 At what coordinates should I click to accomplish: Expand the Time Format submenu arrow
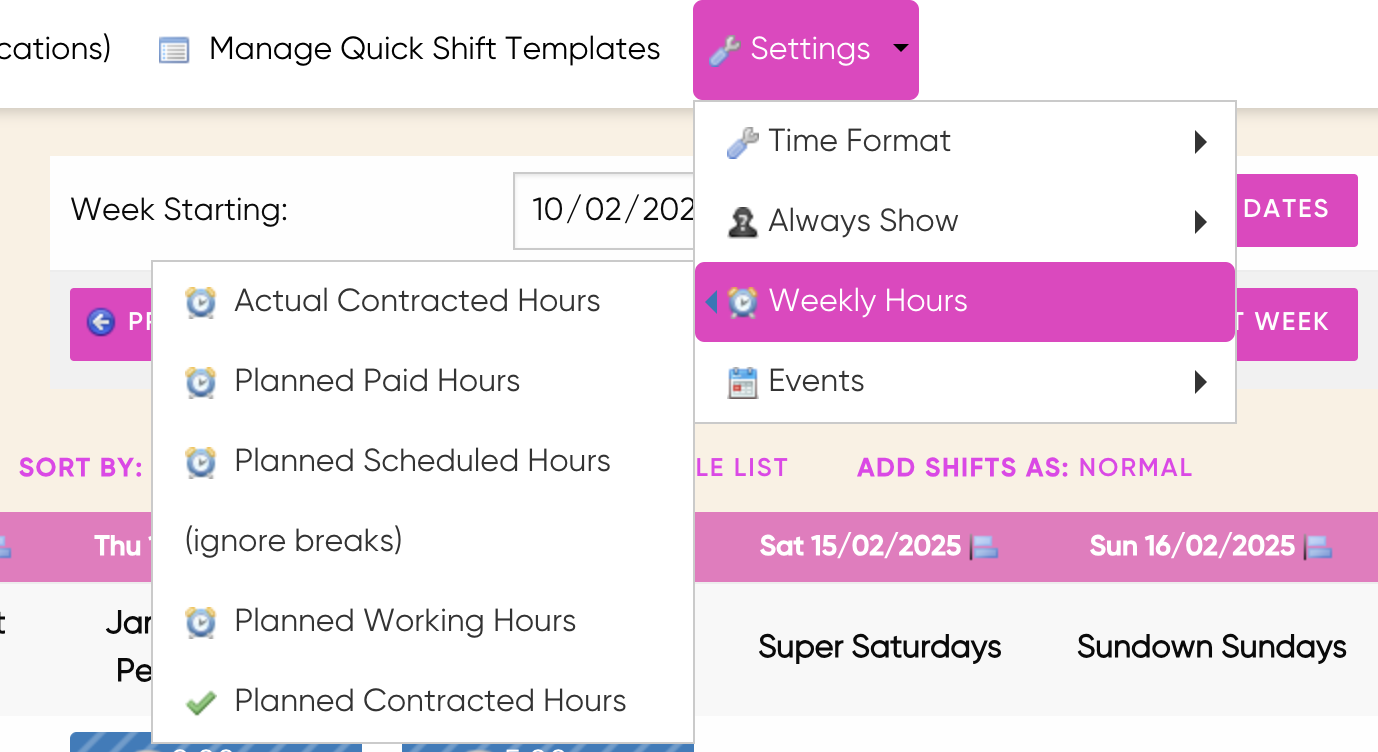pyautogui.click(x=1201, y=142)
